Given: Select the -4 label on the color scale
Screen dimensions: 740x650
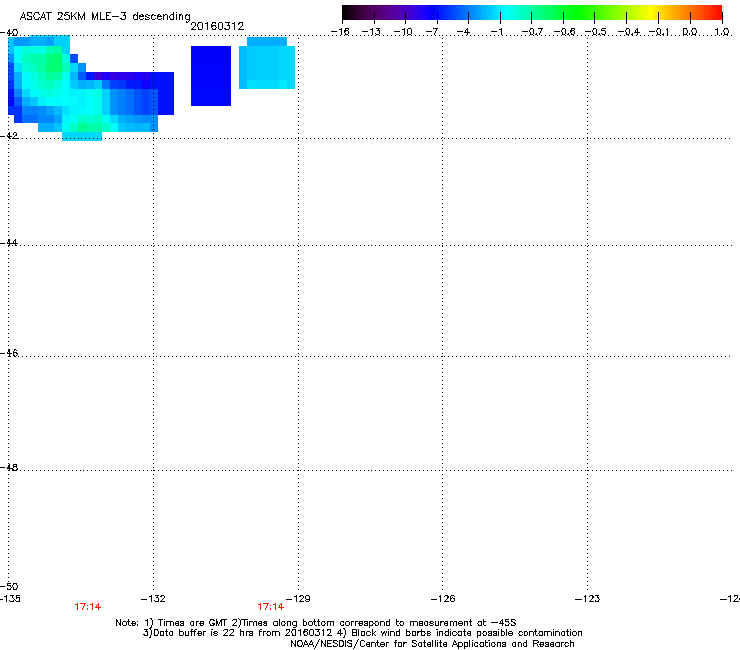Looking at the screenshot, I should (464, 32).
